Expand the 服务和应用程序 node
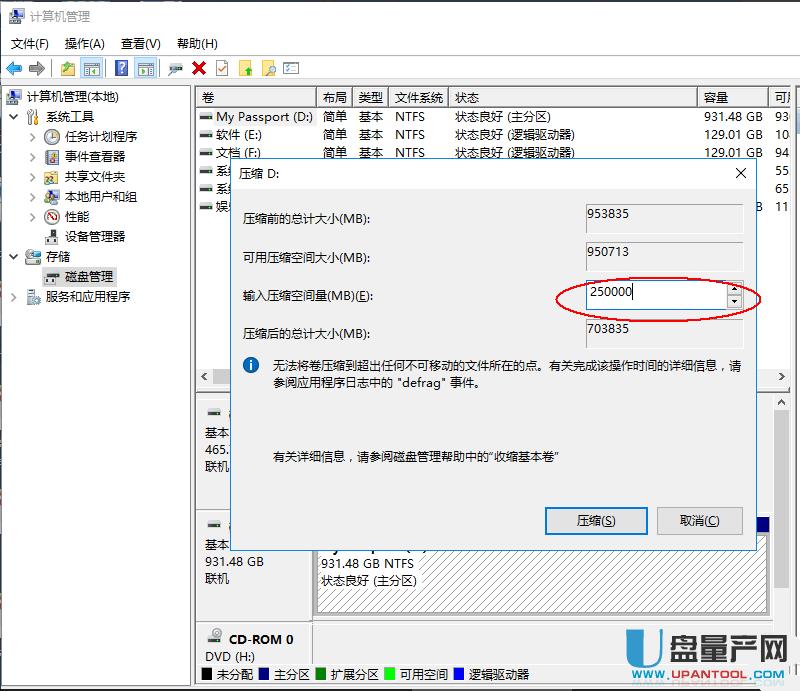This screenshot has height=691, width=800. 13,297
